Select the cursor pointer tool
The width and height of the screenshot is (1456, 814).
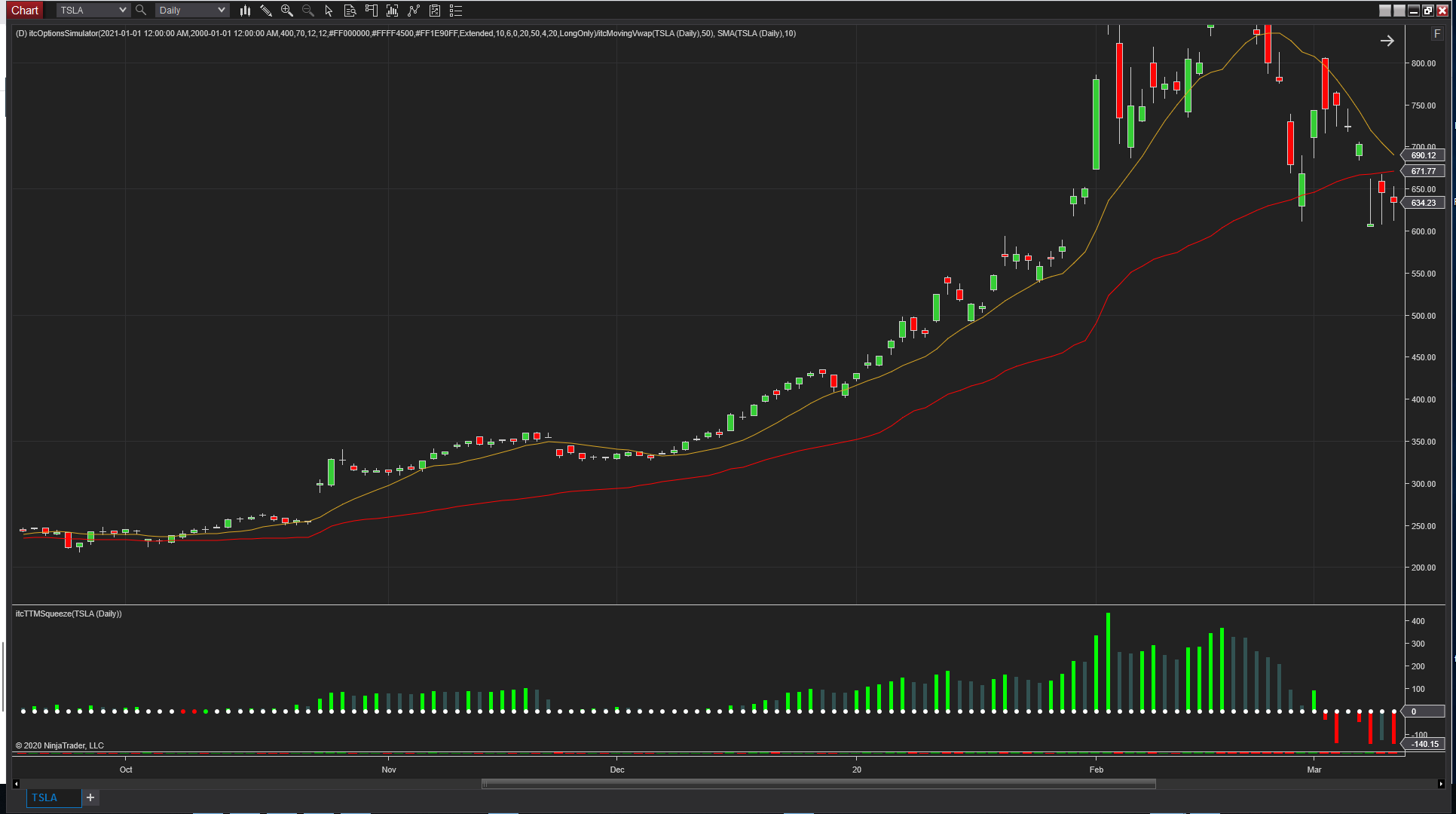(x=329, y=11)
